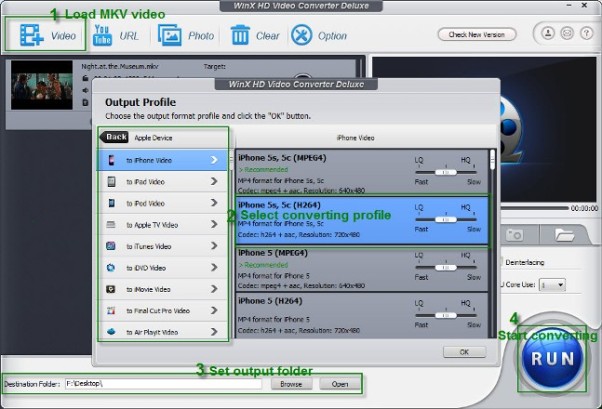The image size is (602, 409).
Task: Open the Option wrench icon
Action: point(302,35)
